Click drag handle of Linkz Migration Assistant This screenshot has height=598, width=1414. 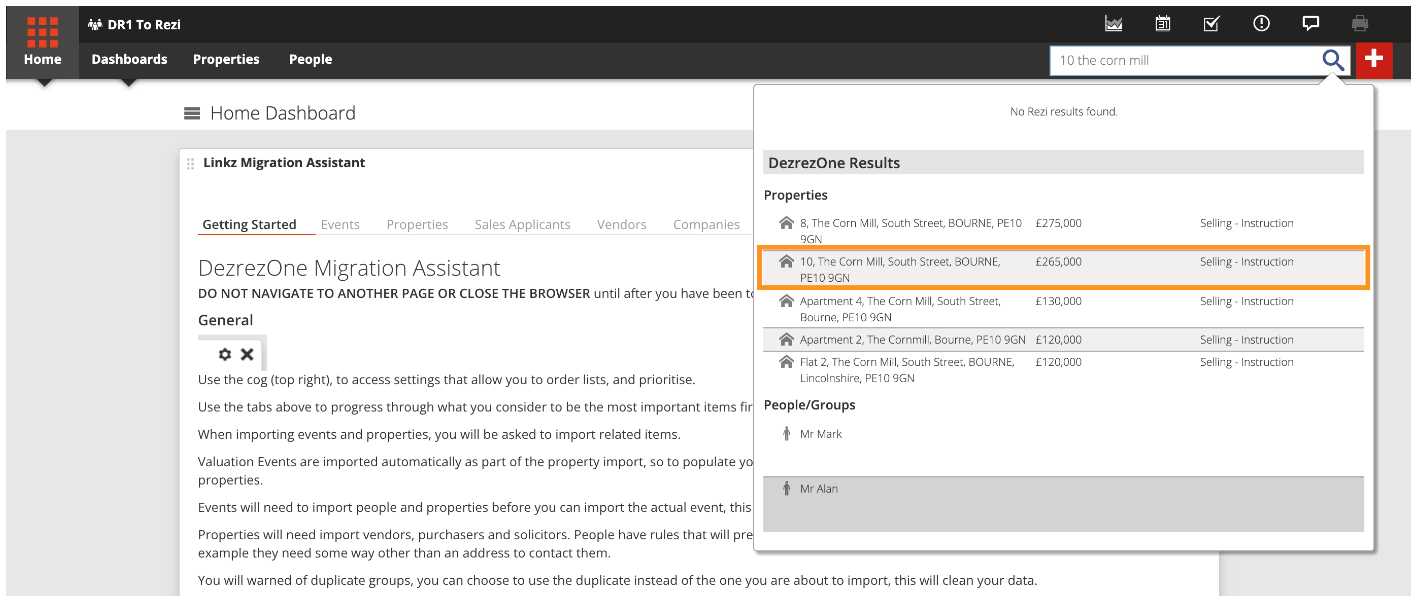pyautogui.click(x=190, y=163)
